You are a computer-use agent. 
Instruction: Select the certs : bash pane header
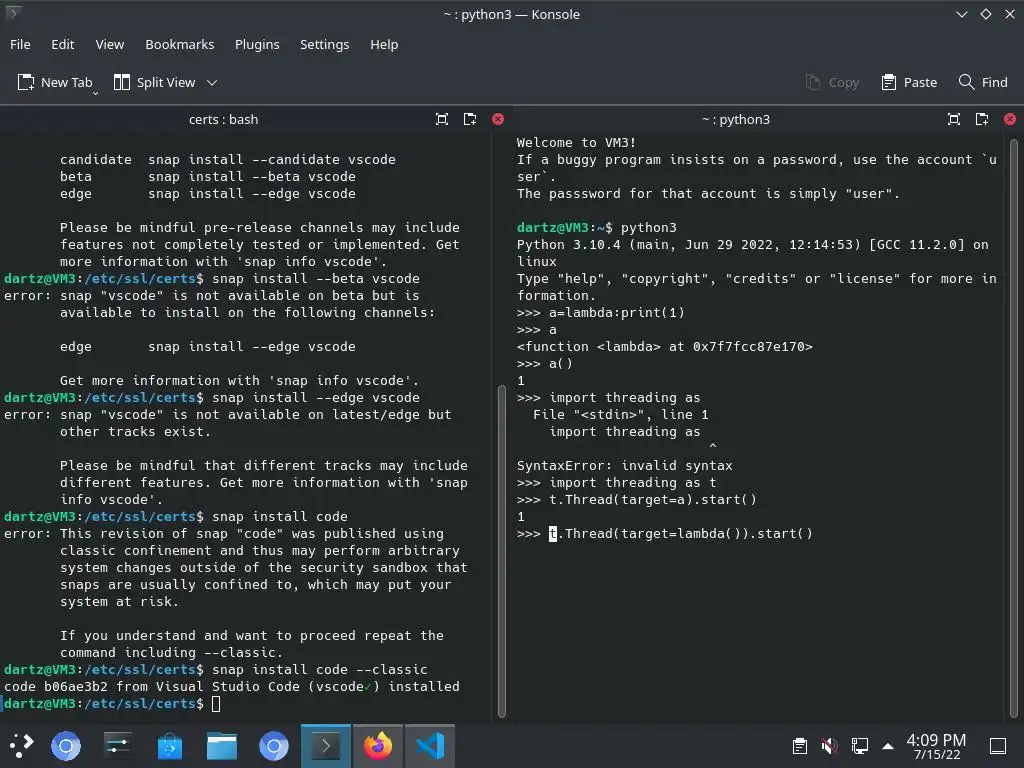click(x=223, y=120)
